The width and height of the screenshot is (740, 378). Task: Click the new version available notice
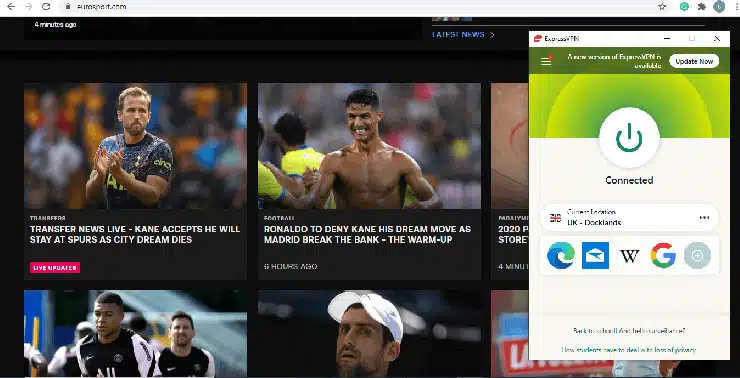click(x=614, y=61)
